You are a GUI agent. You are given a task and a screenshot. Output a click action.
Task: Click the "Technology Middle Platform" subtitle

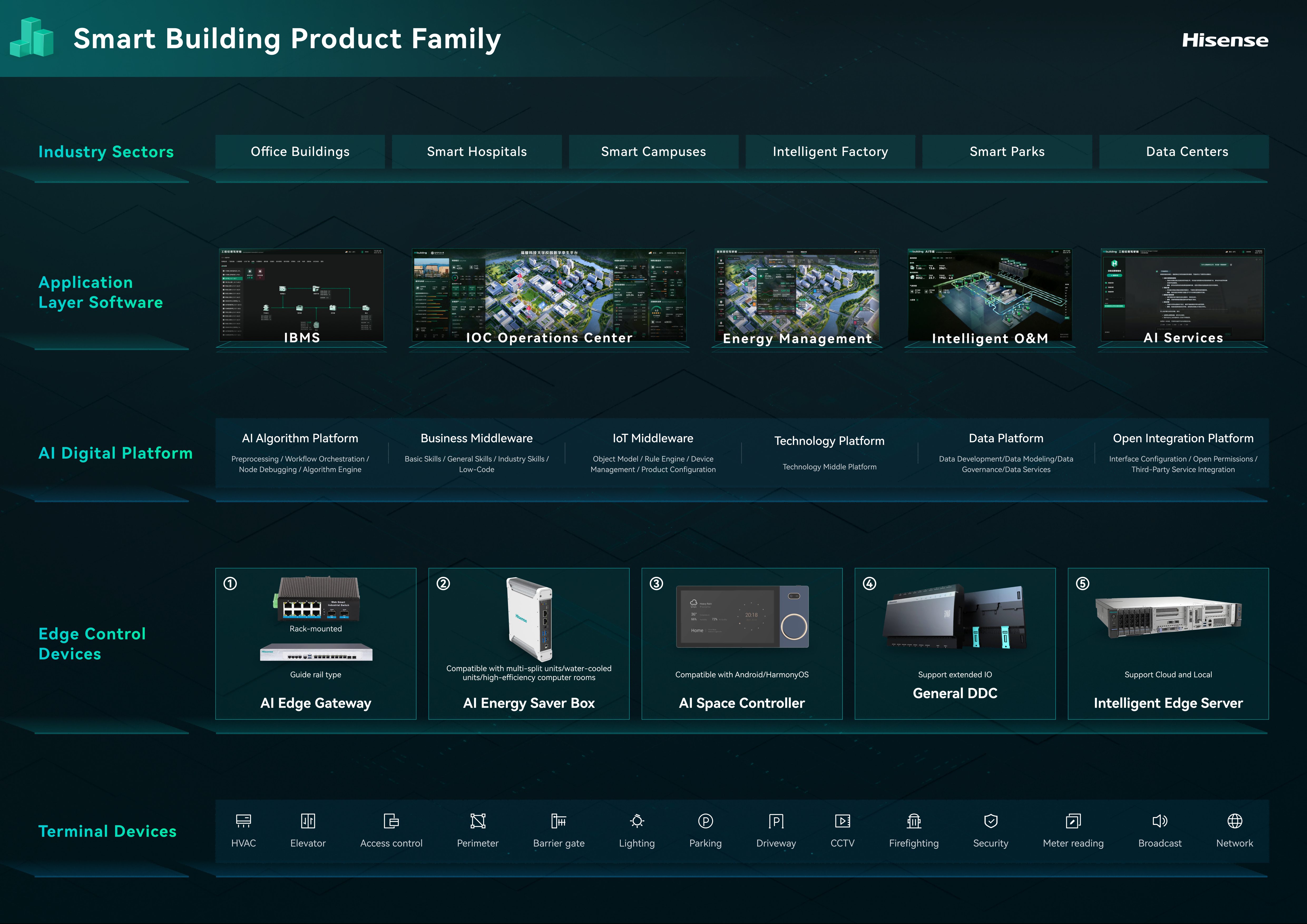[x=829, y=466]
